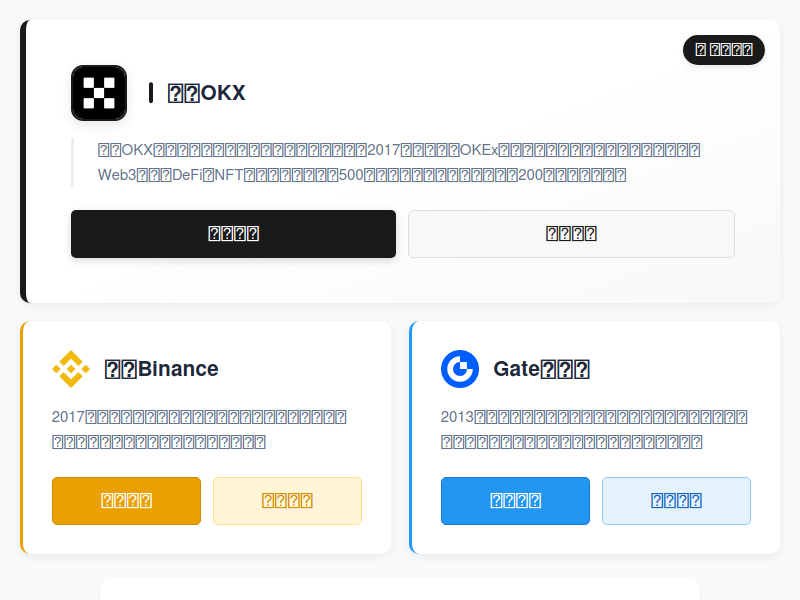This screenshot has height=600, width=800.
Task: Click the black pill badge in OKX card corner
Action: [x=723, y=50]
